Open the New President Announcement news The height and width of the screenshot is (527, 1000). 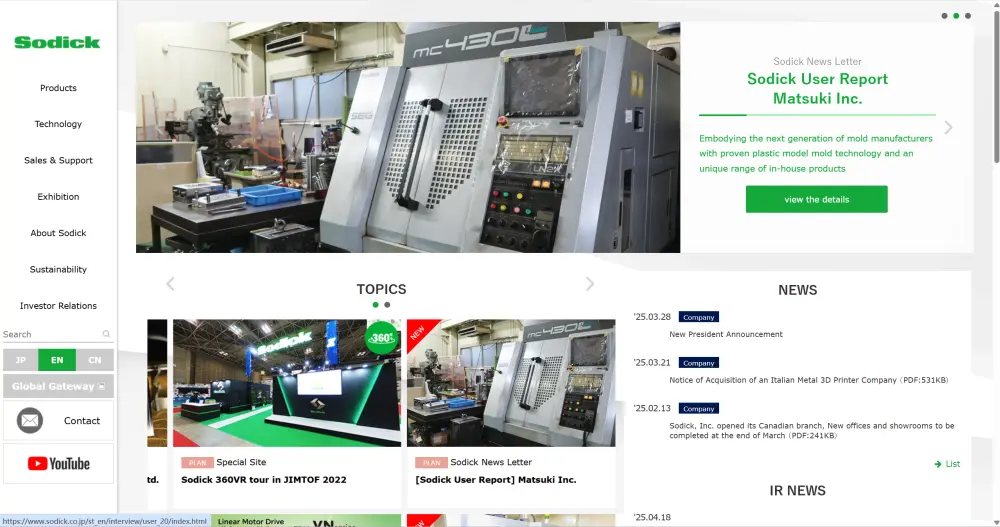725,334
